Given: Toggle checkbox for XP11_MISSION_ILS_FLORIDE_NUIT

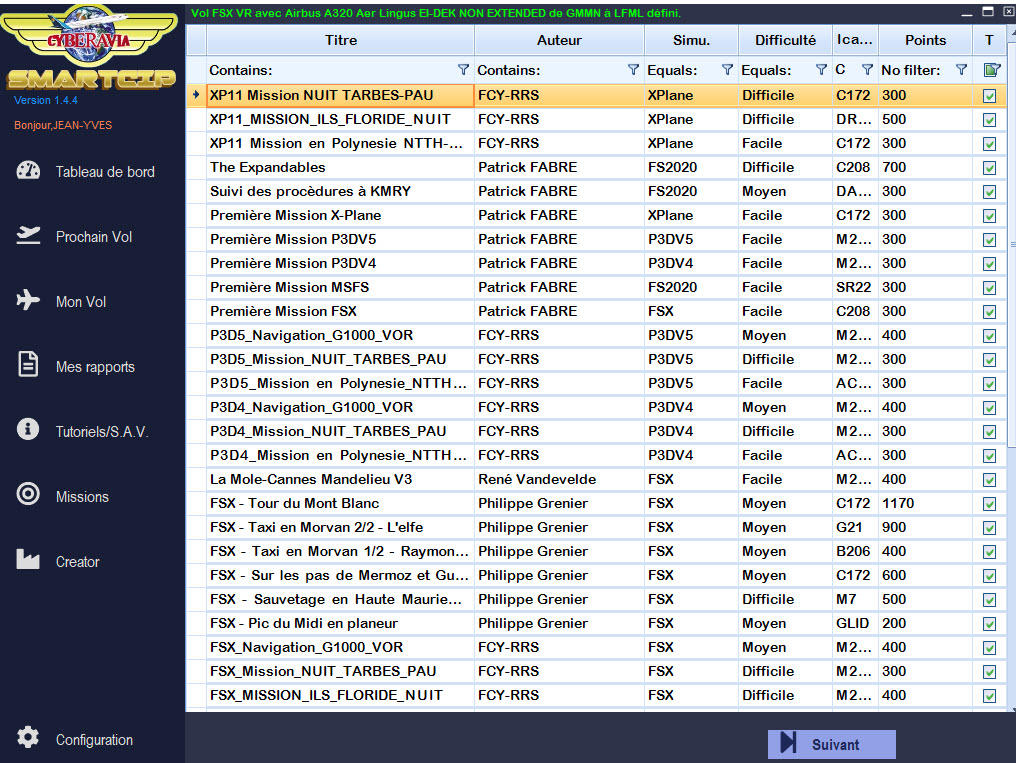Looking at the screenshot, I should coord(989,120).
